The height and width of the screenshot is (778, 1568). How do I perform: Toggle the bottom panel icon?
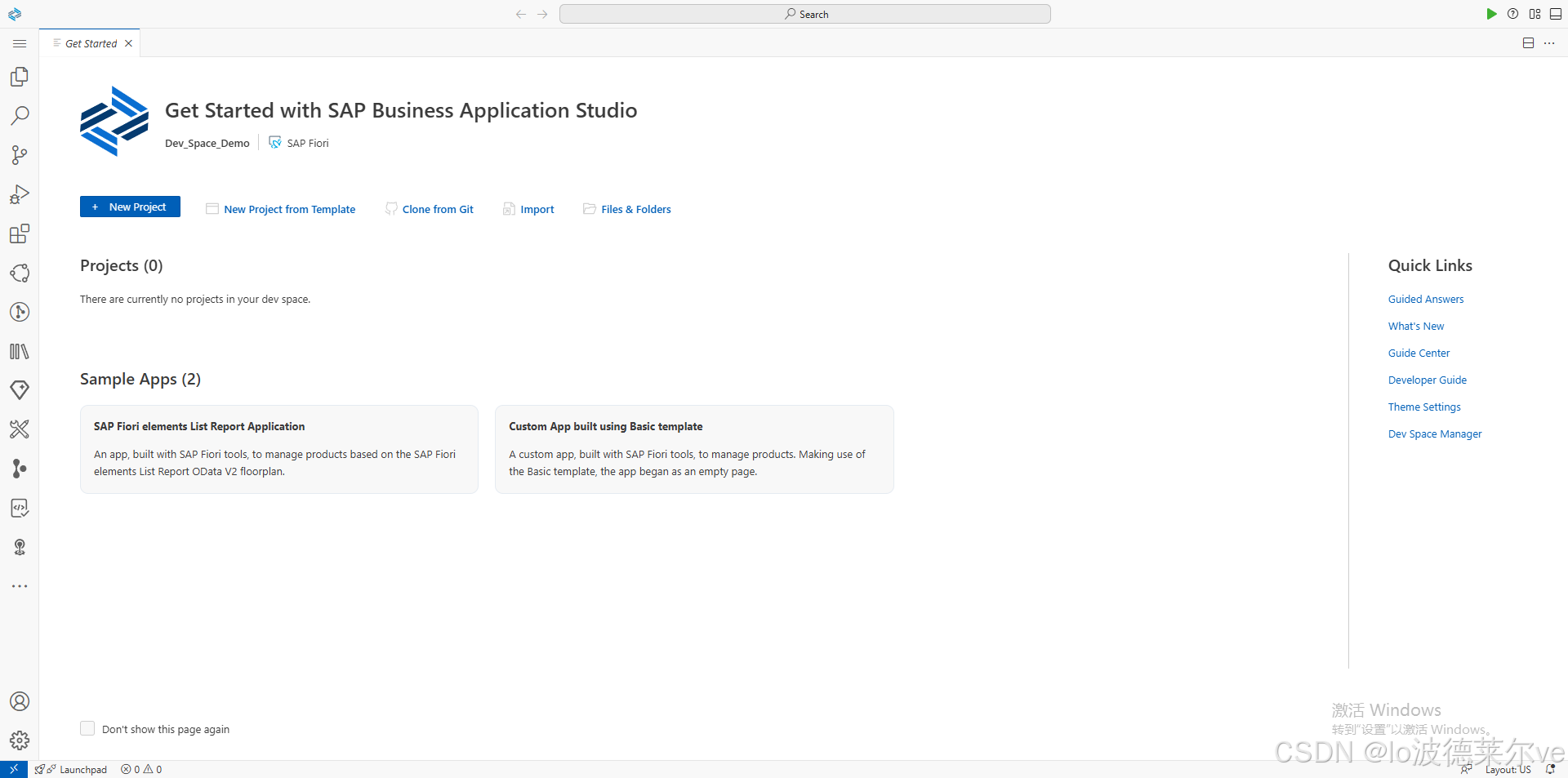pyautogui.click(x=1556, y=14)
